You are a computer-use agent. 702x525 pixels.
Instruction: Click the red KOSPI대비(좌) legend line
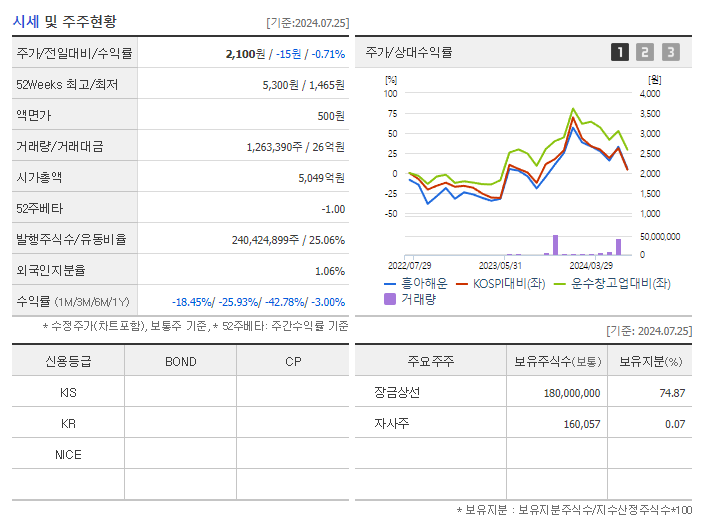click(462, 284)
